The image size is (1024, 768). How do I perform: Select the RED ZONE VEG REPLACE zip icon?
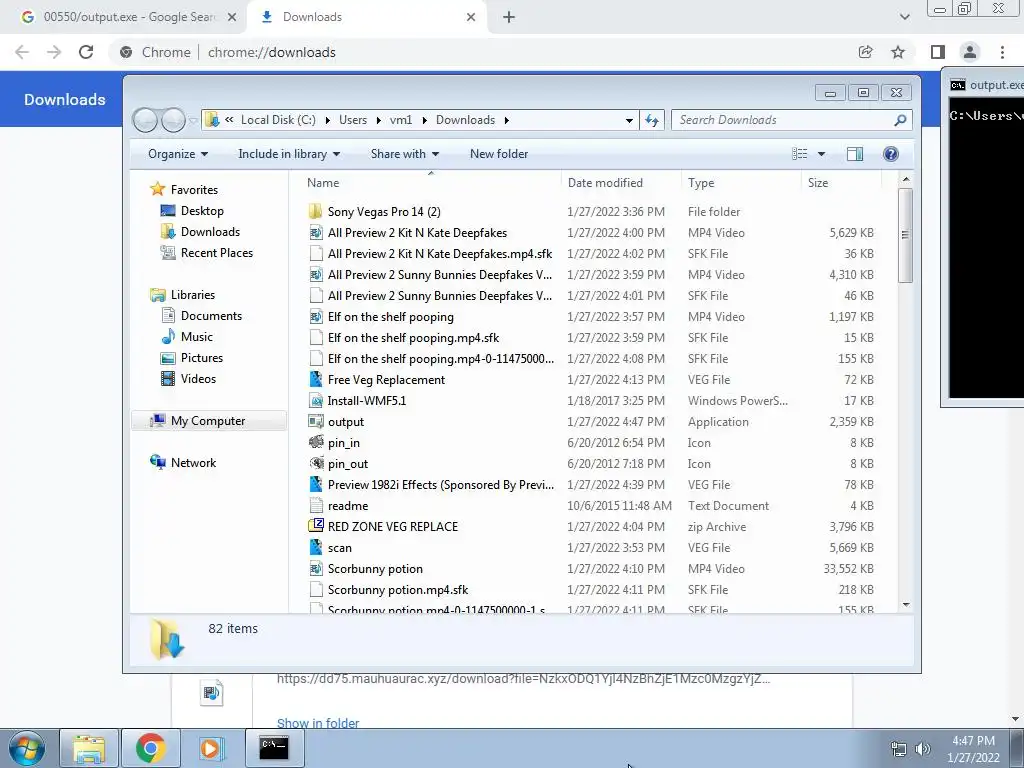(x=315, y=526)
